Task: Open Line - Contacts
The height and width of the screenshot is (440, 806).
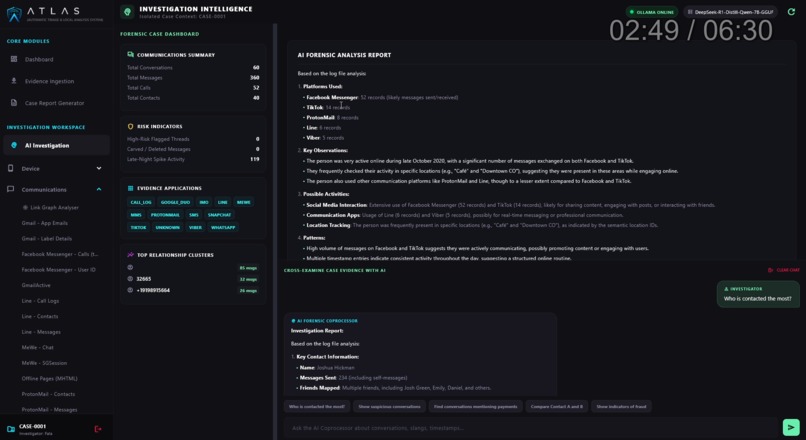Action: point(40,316)
